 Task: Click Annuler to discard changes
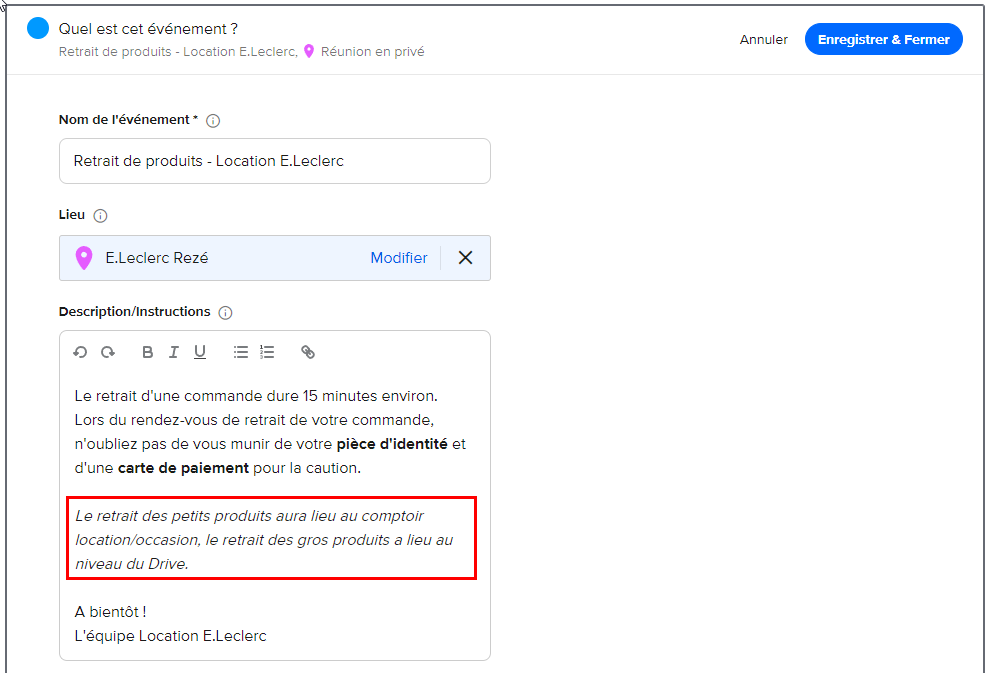[x=763, y=40]
